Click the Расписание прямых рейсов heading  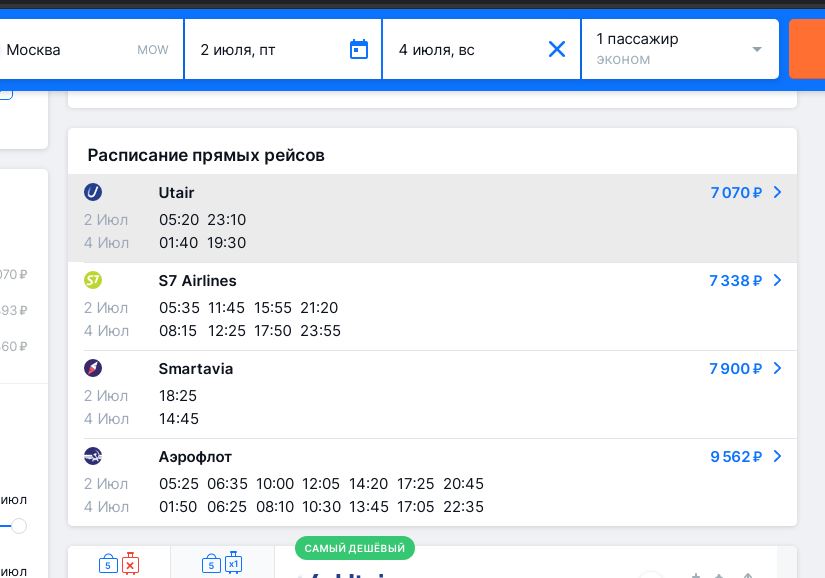(x=206, y=155)
